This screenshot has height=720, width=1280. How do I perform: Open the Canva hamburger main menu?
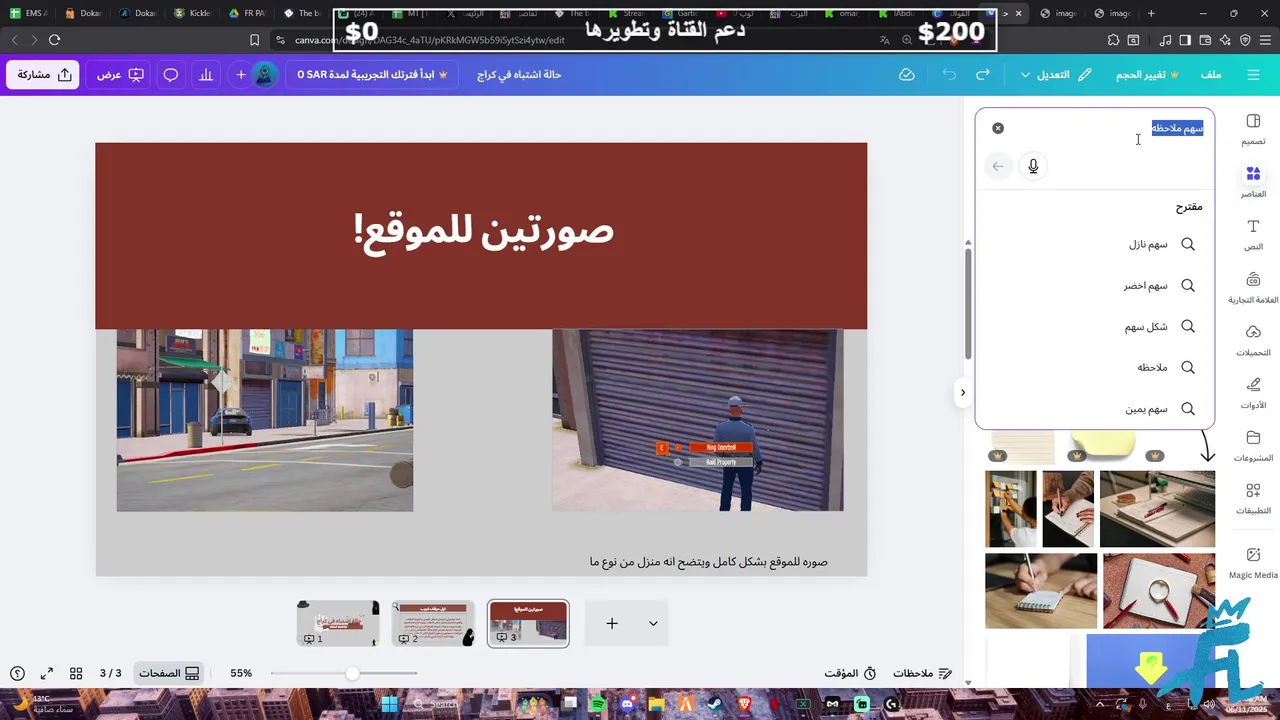[1253, 74]
